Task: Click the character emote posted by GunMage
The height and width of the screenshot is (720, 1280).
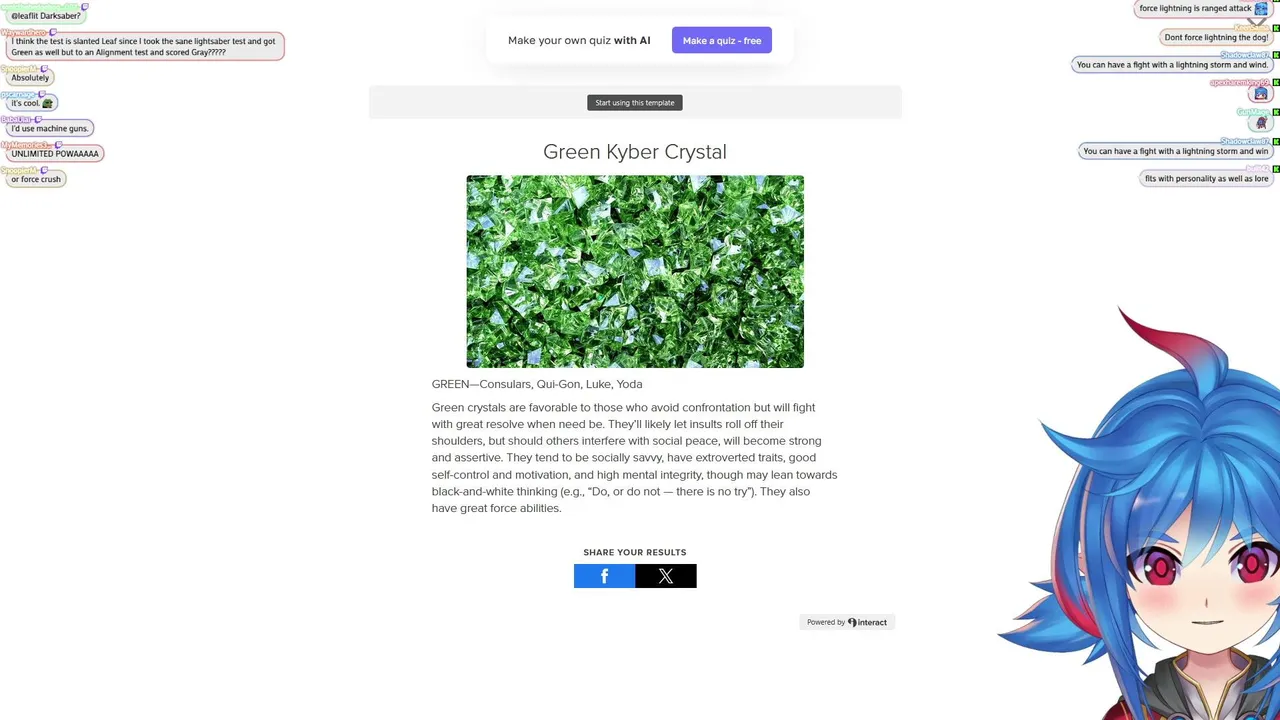Action: tap(1261, 123)
